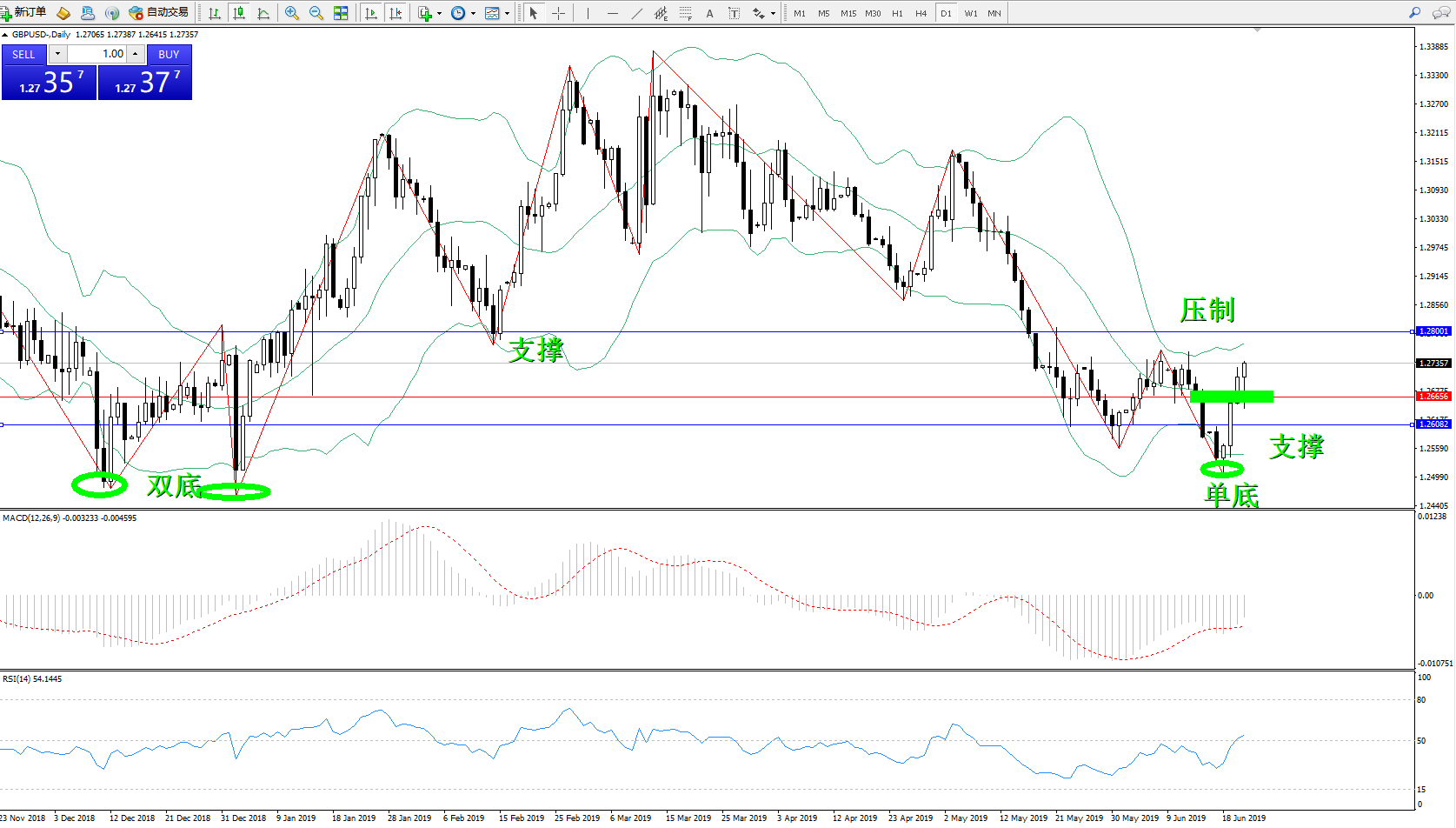This screenshot has height=828, width=1456.
Task: Switch timeframe to M30
Action: pos(873,13)
